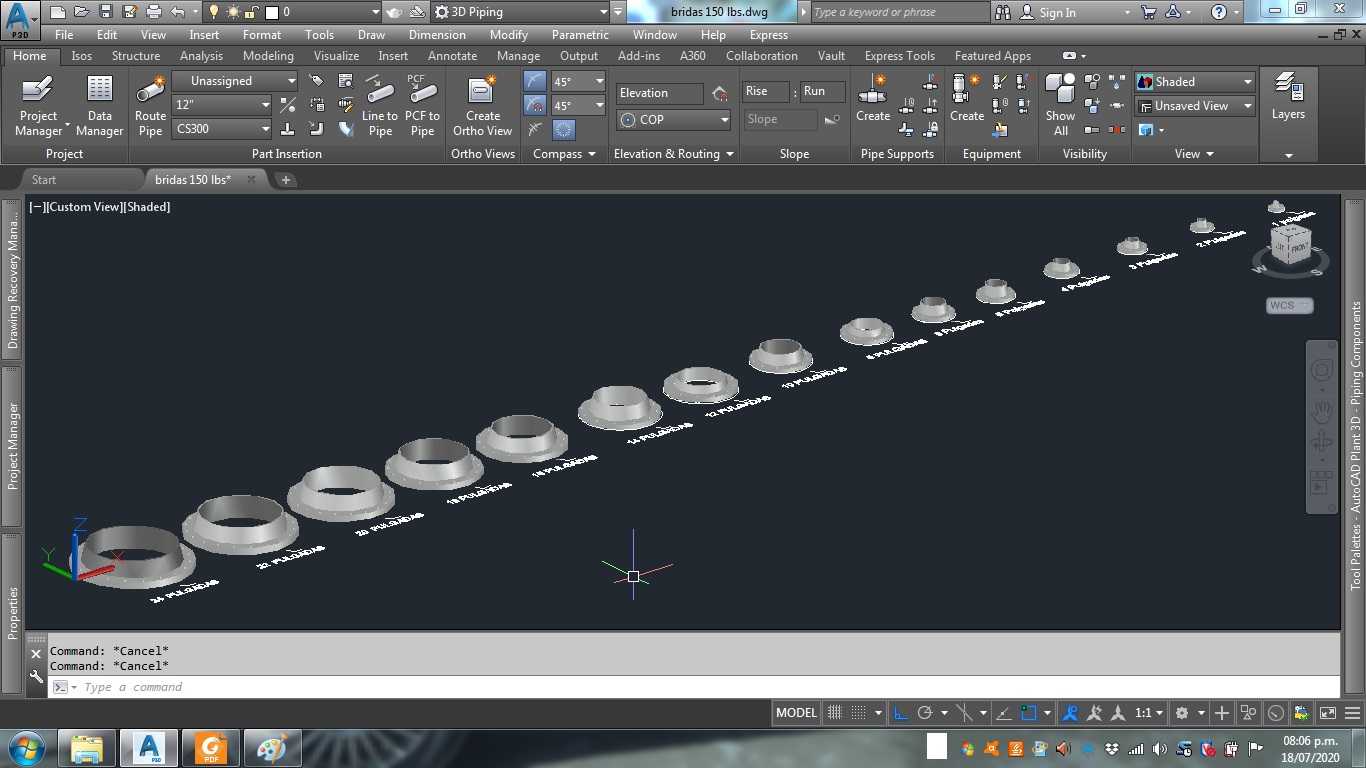Click the layer 0 color swatch
Viewport: 1366px width, 768px height.
[x=272, y=12]
